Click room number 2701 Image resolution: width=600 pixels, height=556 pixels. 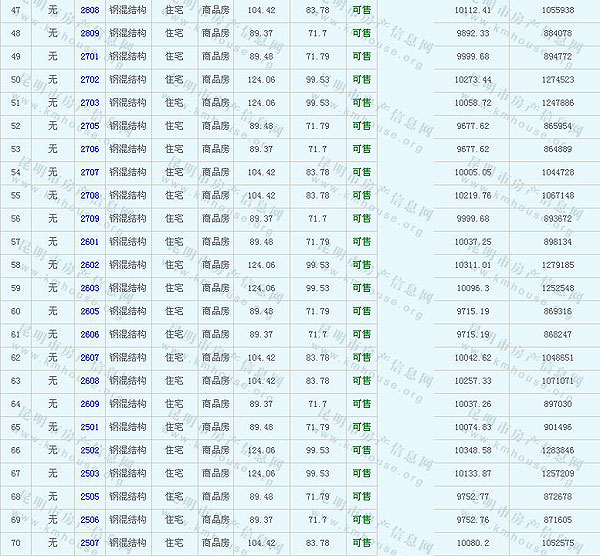pos(89,56)
